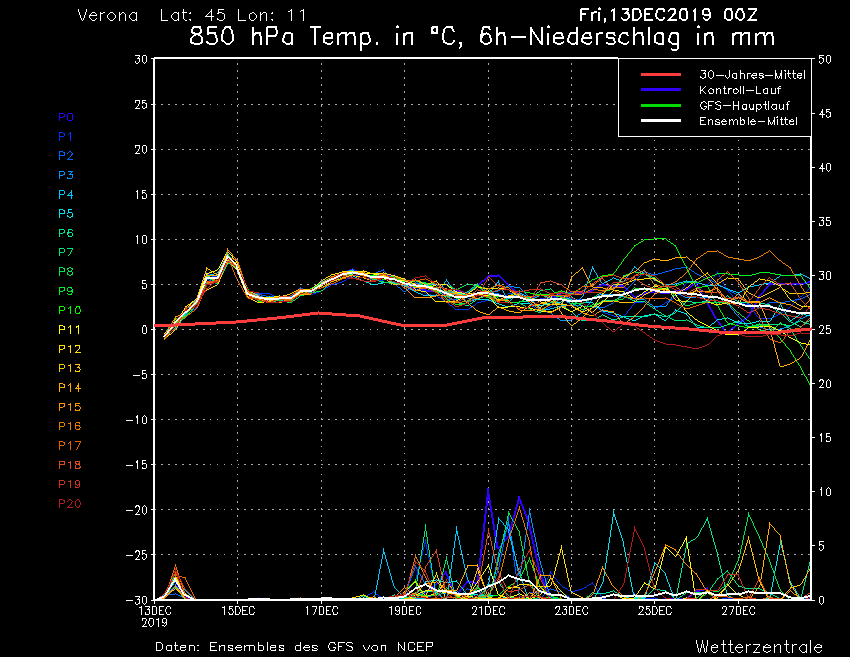Click the green GFS-Hauptlauf legend line

tap(661, 106)
